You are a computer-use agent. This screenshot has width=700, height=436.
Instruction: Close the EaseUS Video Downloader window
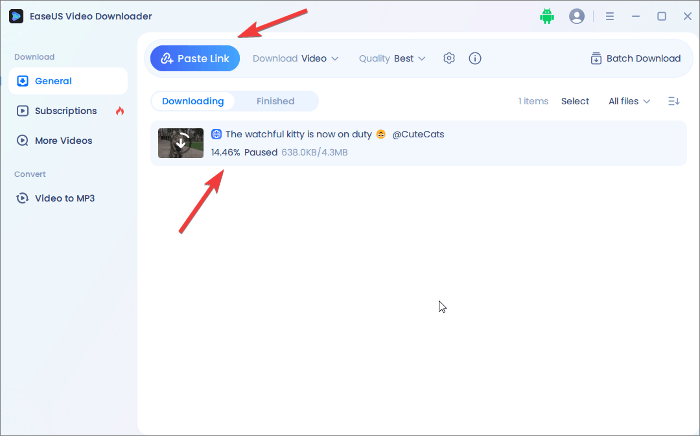[x=688, y=17]
